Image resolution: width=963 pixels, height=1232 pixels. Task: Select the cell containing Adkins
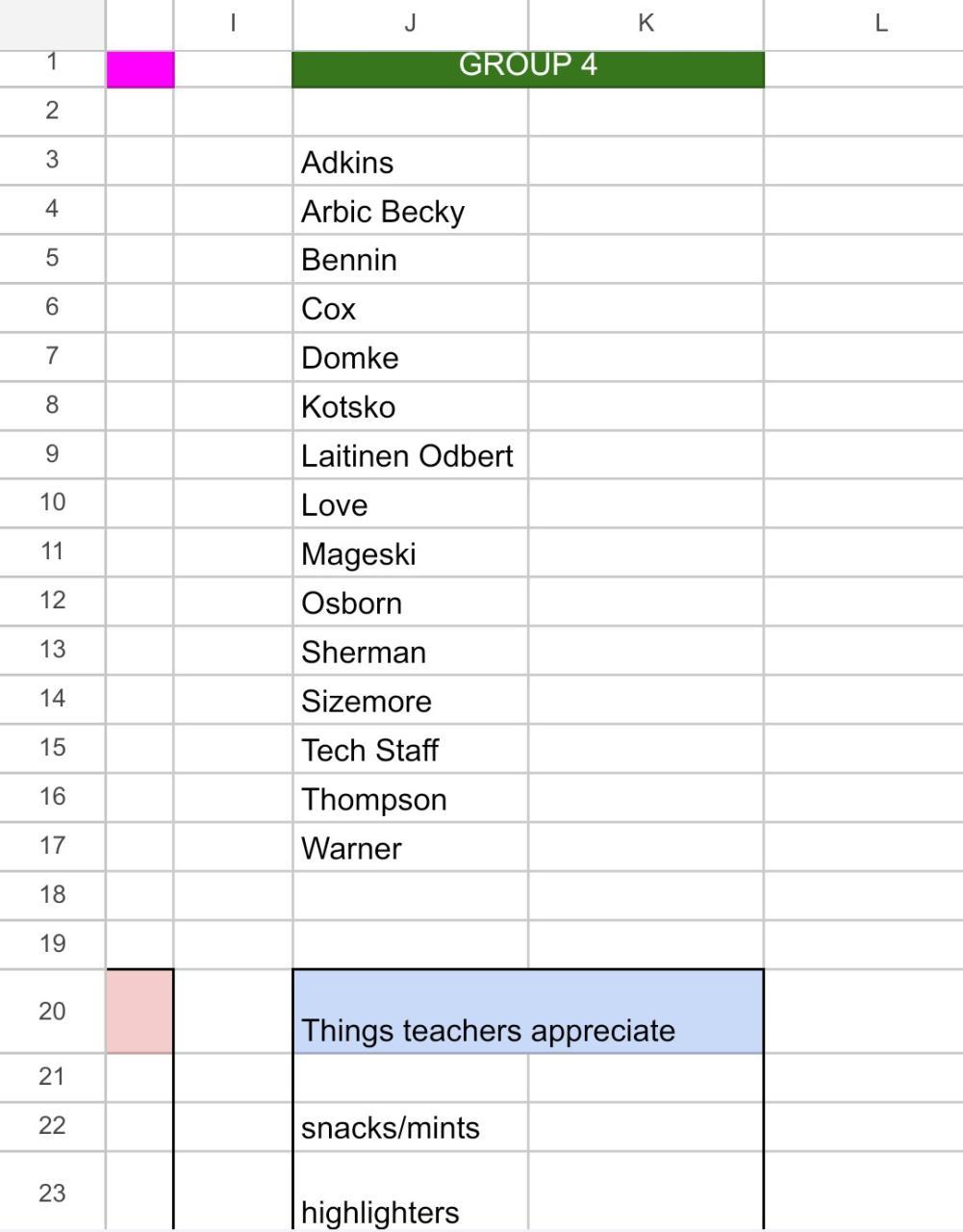coord(410,162)
